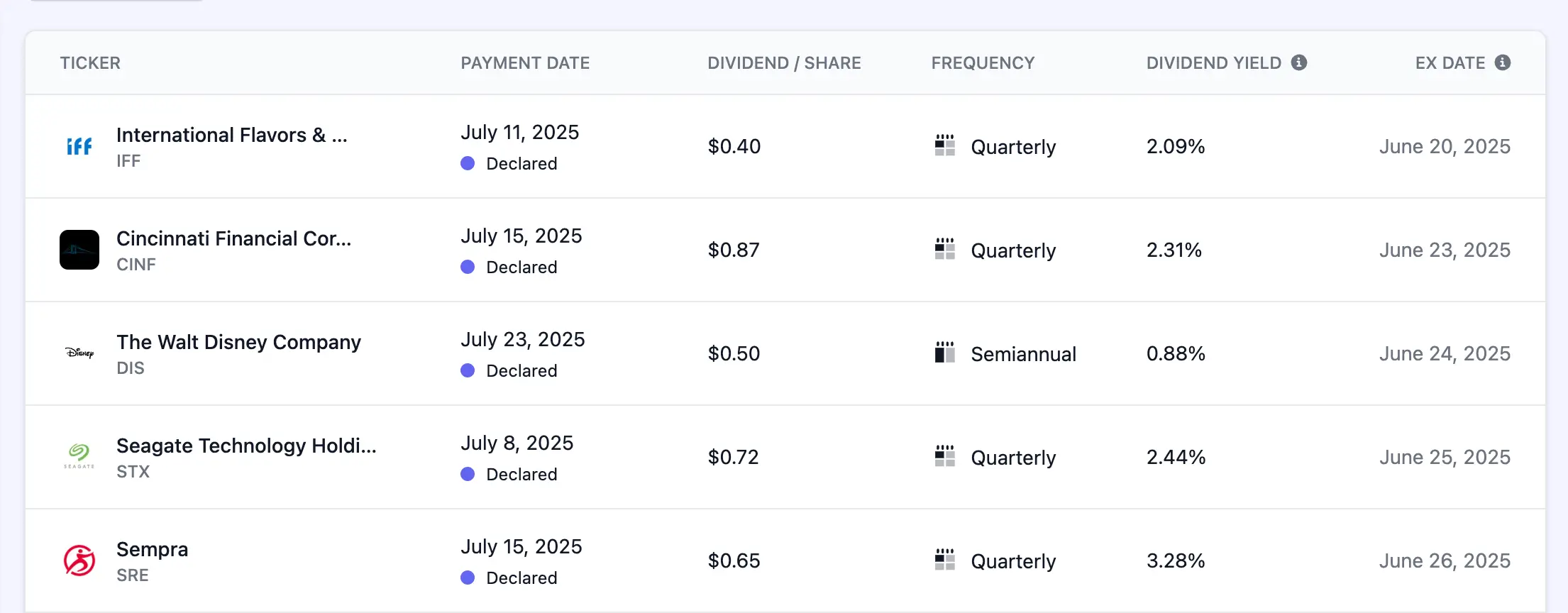
Task: Click the Ex Date info icon
Action: coord(1502,62)
